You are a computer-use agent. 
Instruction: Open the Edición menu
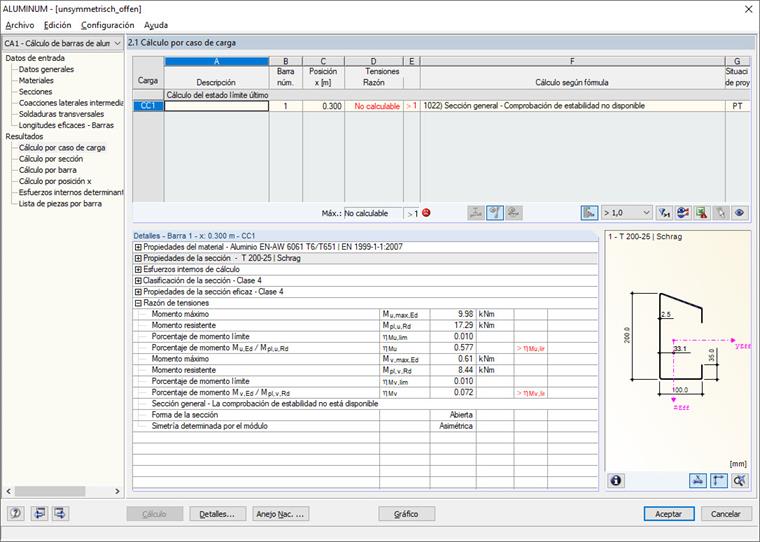pyautogui.click(x=57, y=25)
